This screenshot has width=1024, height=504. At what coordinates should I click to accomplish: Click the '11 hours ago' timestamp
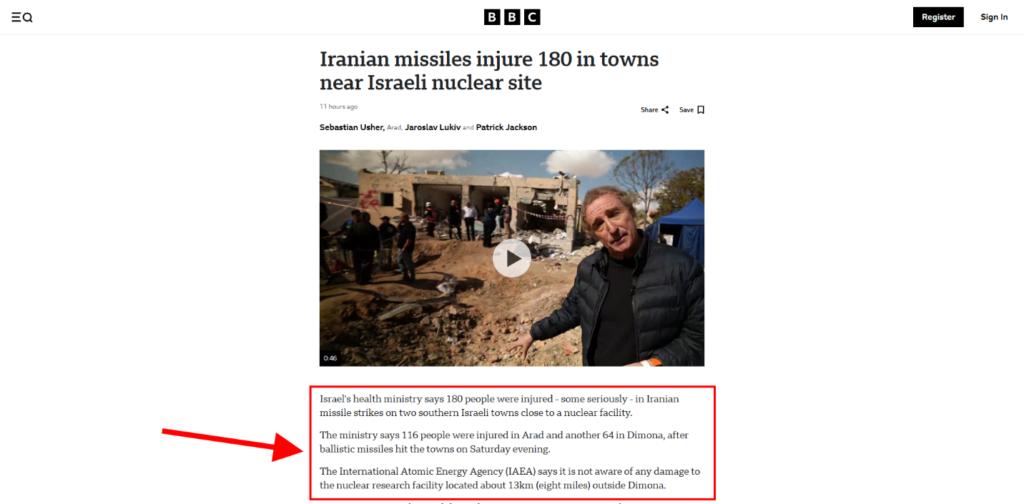[338, 106]
